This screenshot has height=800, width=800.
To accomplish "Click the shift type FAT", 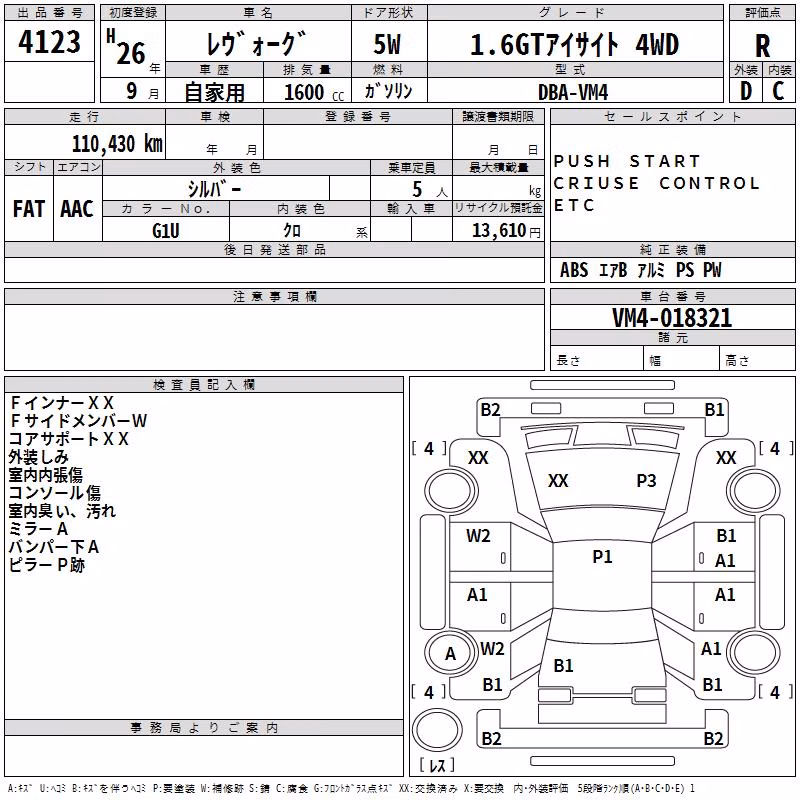I will tap(29, 209).
